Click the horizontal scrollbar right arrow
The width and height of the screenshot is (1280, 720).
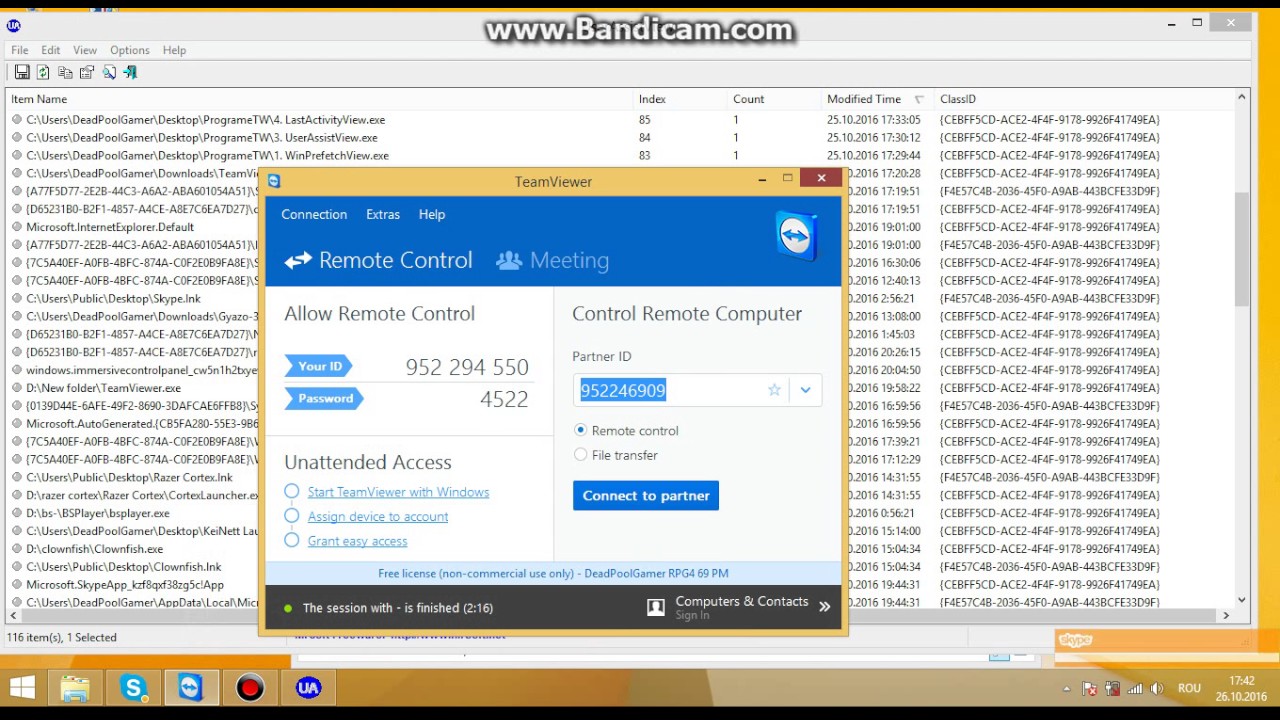(1226, 616)
